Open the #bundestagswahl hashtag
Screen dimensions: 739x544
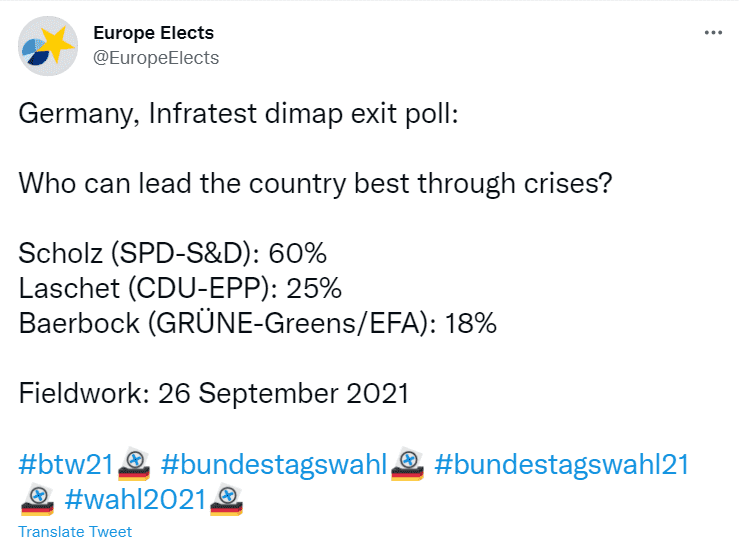click(x=273, y=464)
